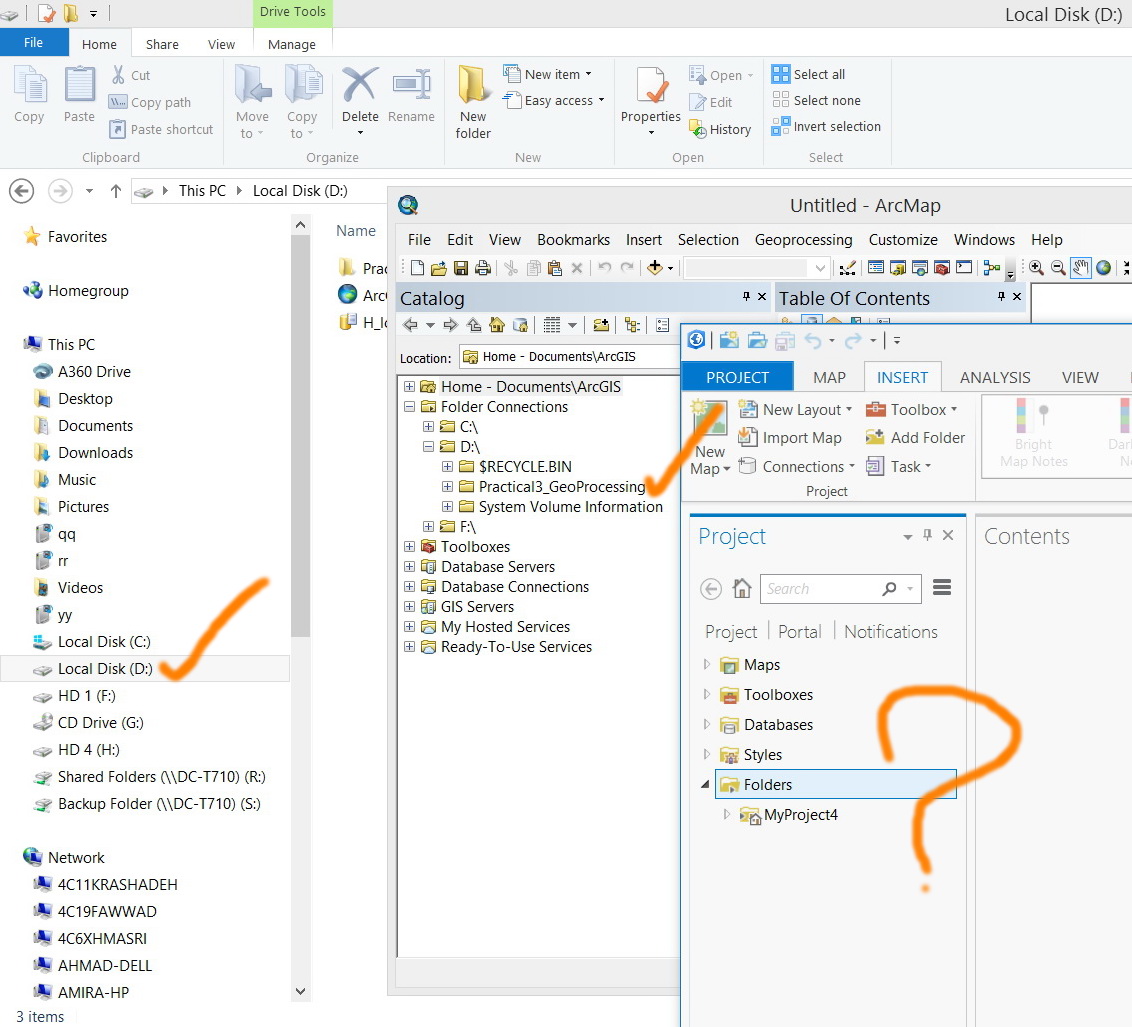Open the Project pane hamburger menu

click(x=941, y=587)
